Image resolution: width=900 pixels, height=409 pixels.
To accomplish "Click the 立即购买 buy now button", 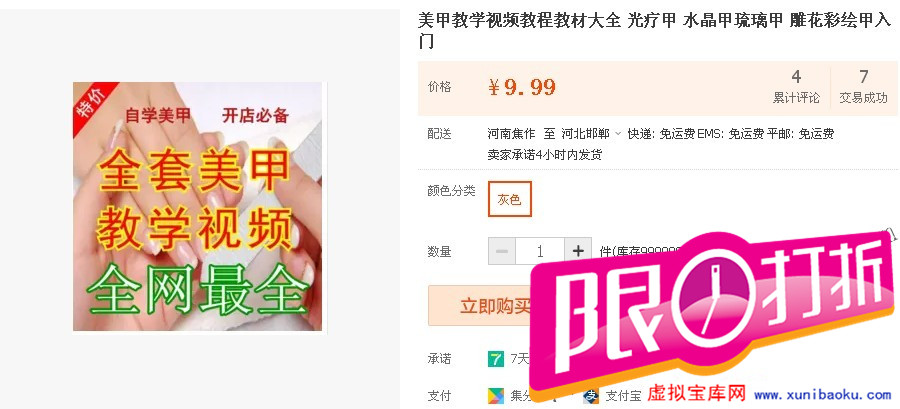I will click(x=483, y=305).
